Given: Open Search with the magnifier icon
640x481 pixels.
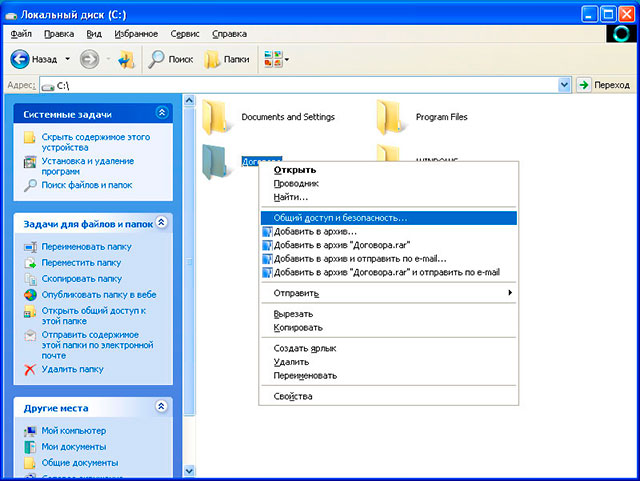Looking at the screenshot, I should (x=156, y=60).
